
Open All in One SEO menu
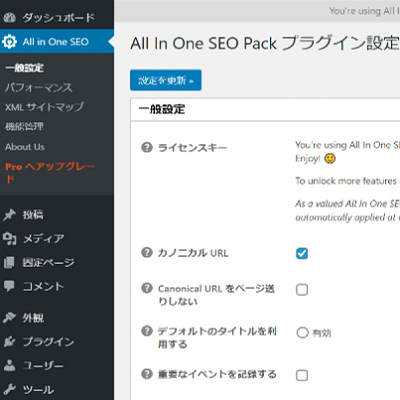click(57, 42)
